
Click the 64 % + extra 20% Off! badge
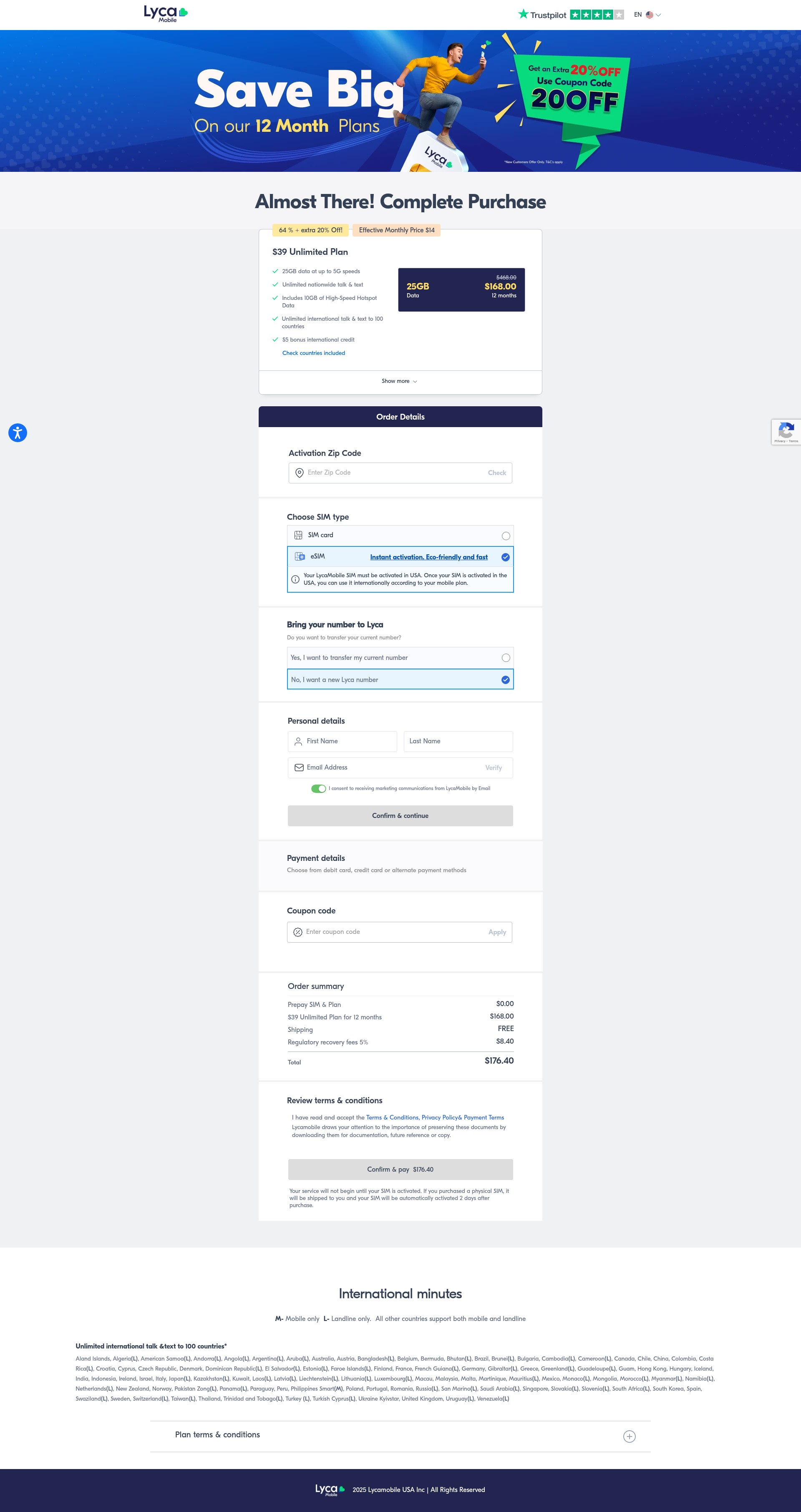point(311,230)
